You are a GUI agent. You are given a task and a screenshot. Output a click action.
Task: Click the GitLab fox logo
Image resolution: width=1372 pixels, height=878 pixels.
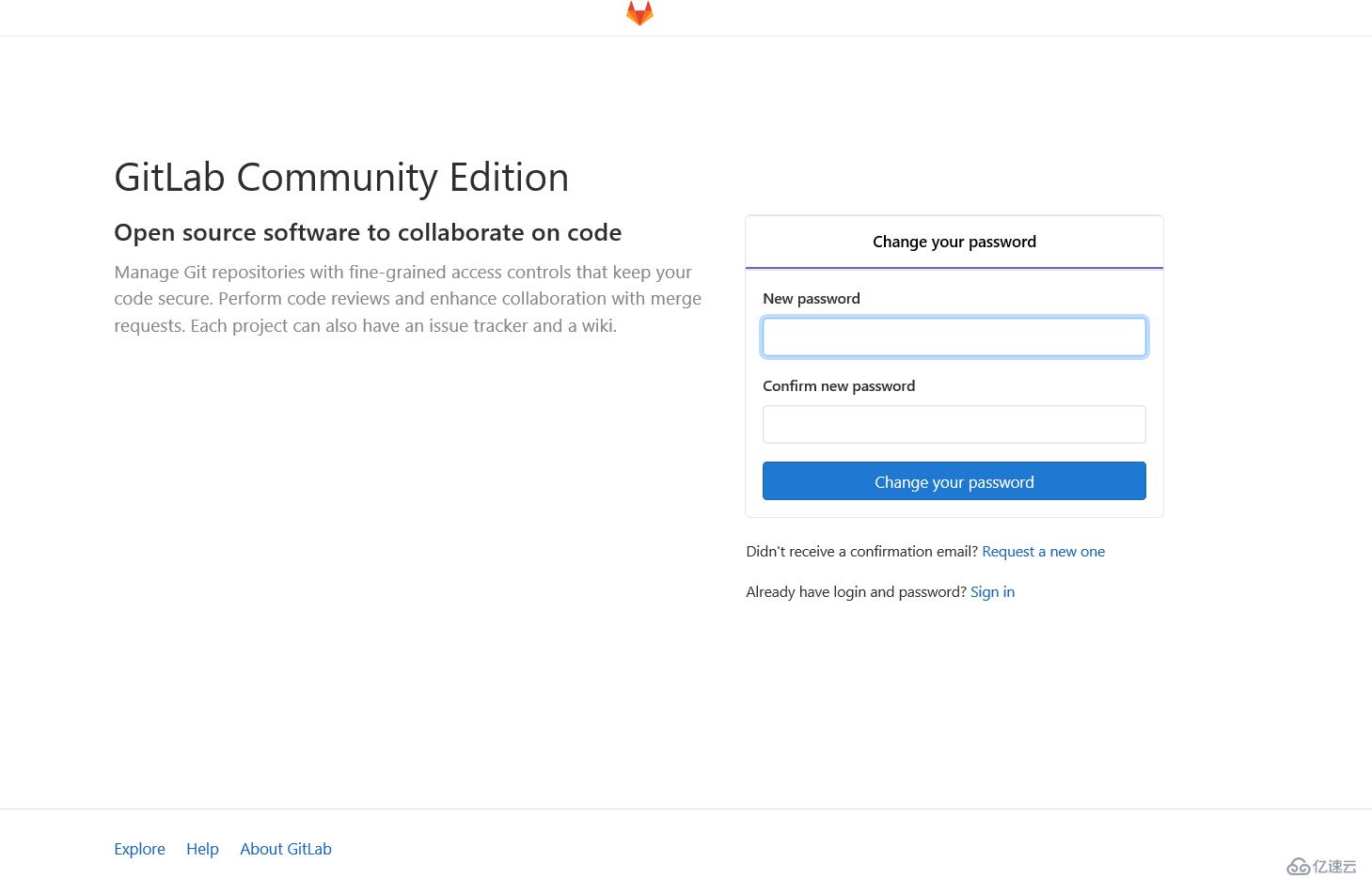click(x=639, y=13)
